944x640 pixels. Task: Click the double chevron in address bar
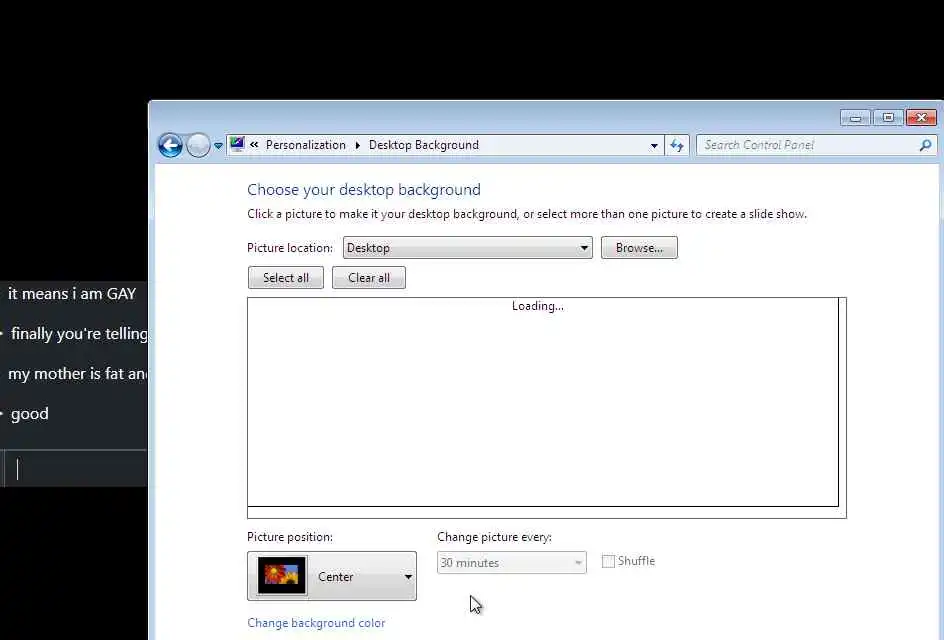click(x=254, y=144)
